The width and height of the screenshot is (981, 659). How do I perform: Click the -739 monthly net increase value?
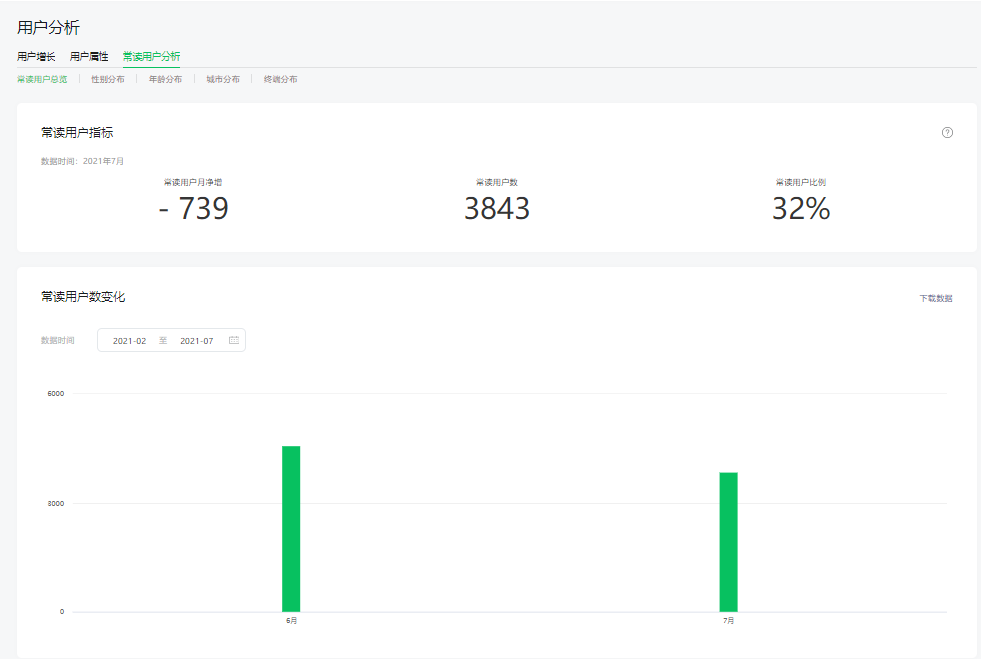(x=193, y=208)
